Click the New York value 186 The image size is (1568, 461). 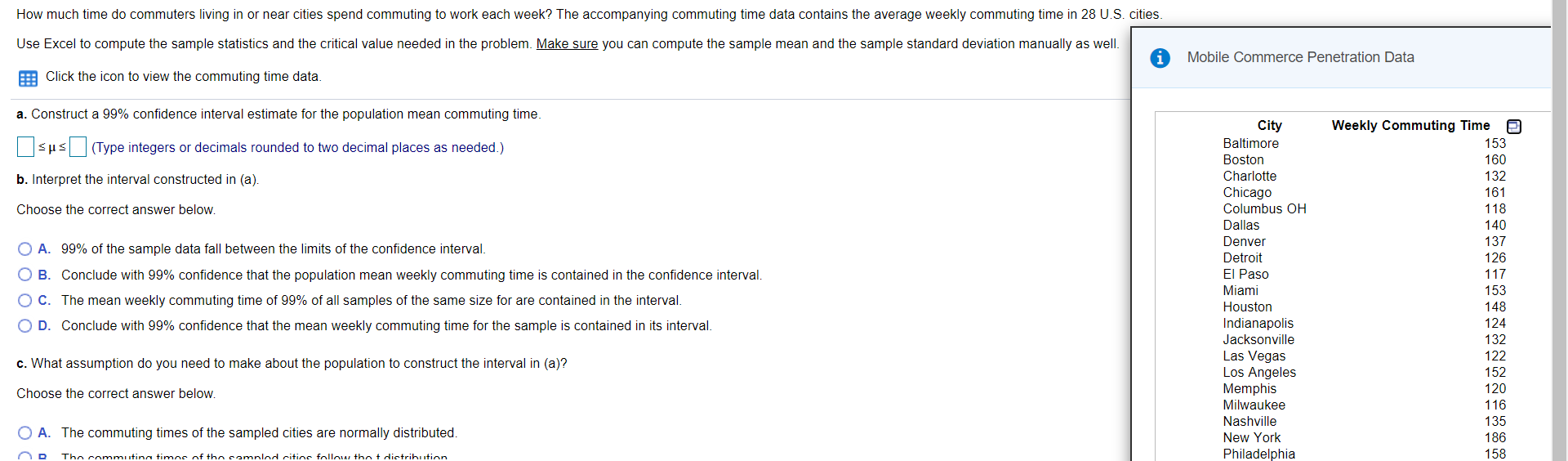(1494, 437)
